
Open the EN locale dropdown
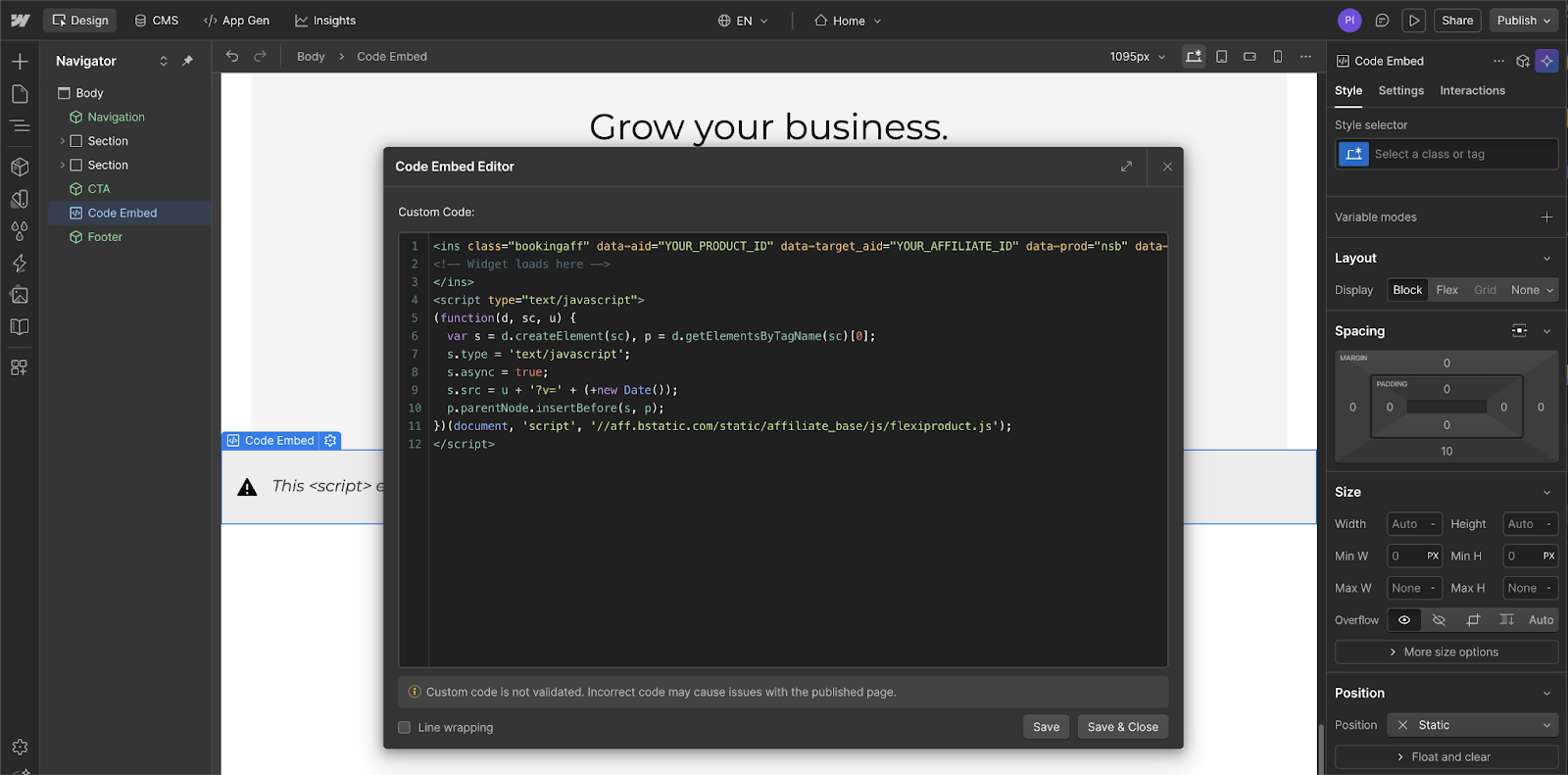(x=743, y=21)
